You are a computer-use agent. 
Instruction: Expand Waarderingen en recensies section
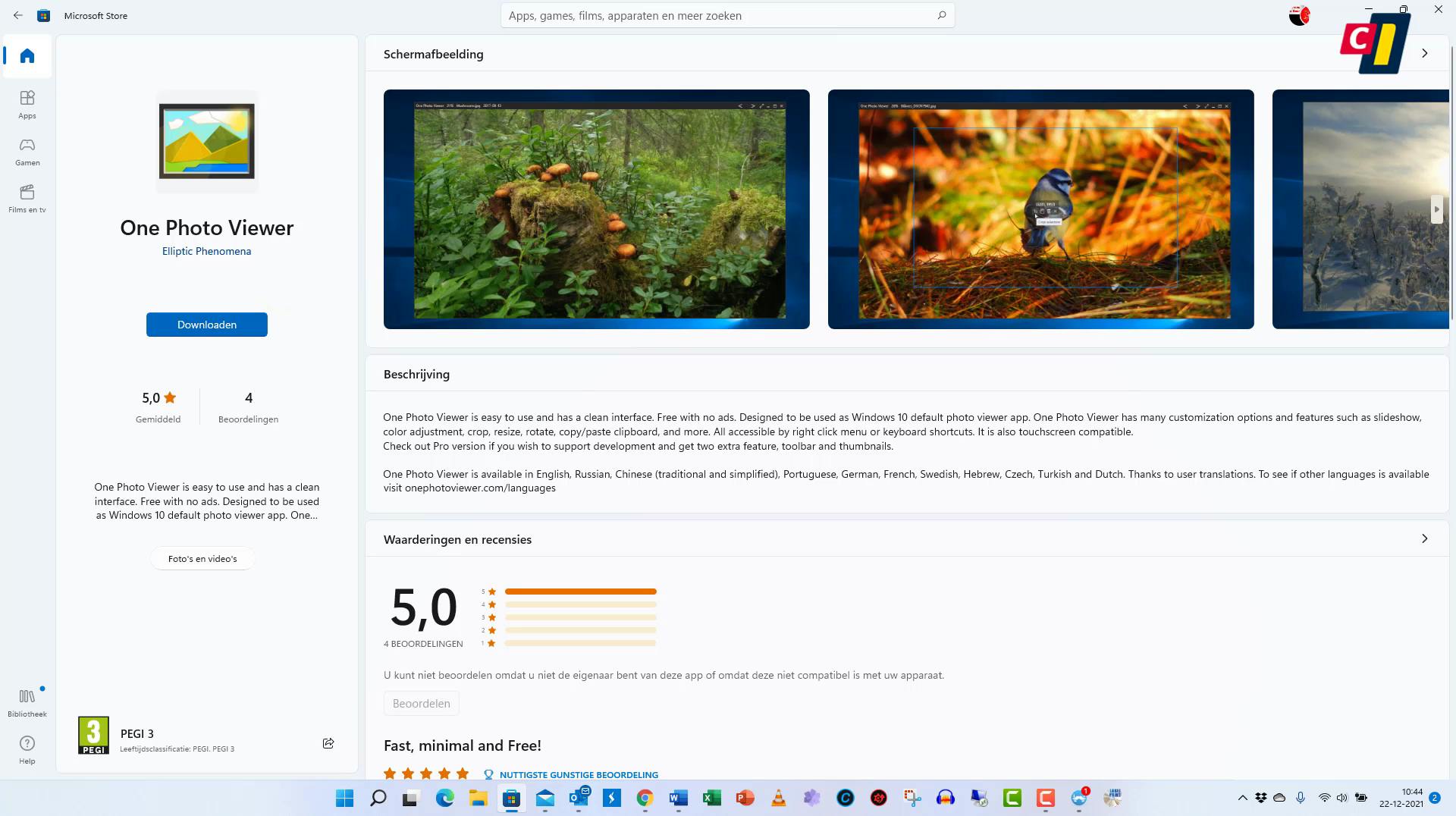(1424, 538)
